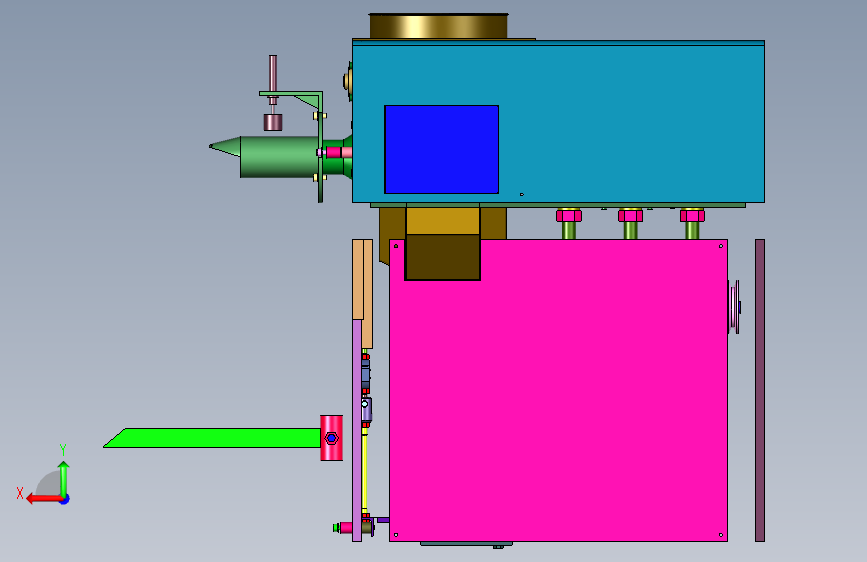Screen dimensions: 867x562
Task: Click the top-left corner hole of the magenta box
Action: tap(396, 246)
